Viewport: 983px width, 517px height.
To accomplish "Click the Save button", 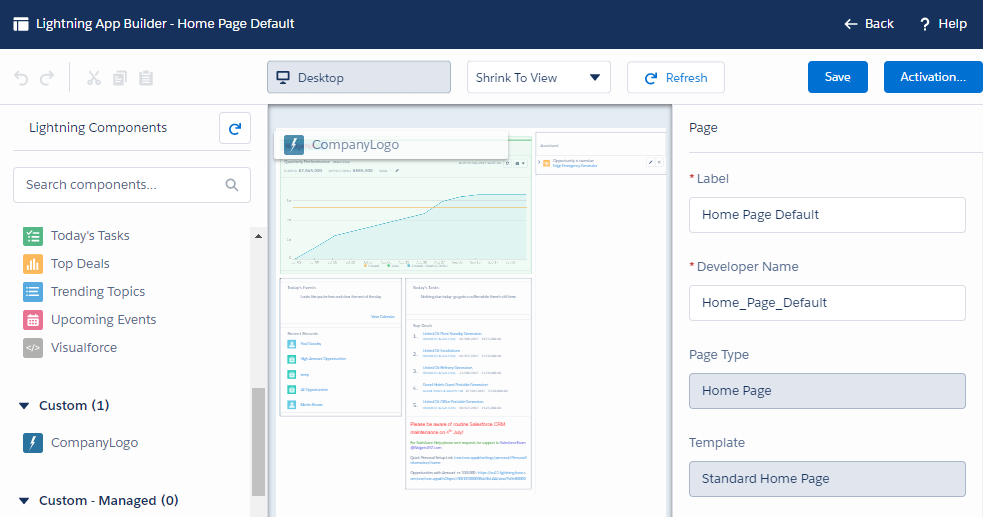I will click(838, 77).
